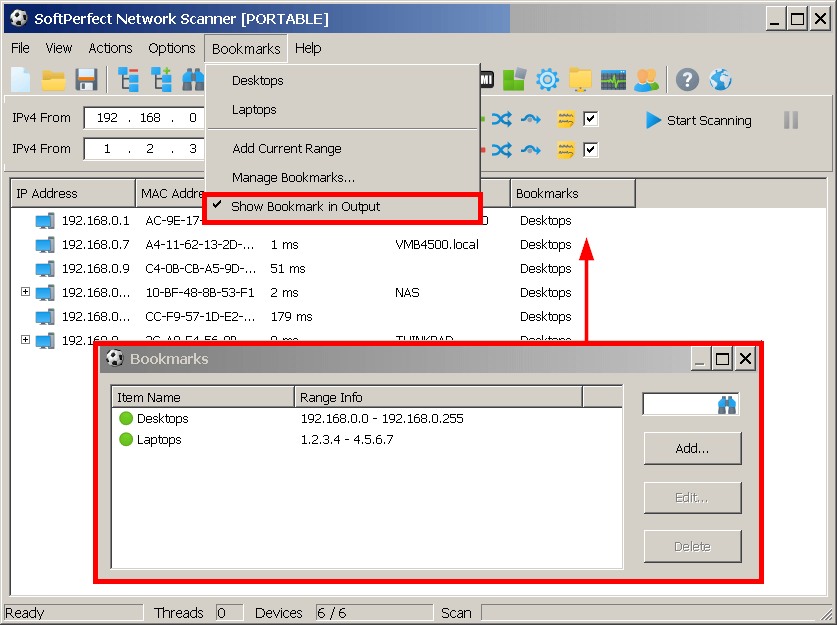Image resolution: width=837 pixels, height=625 pixels.
Task: Click the users accounts icon
Action: [646, 80]
